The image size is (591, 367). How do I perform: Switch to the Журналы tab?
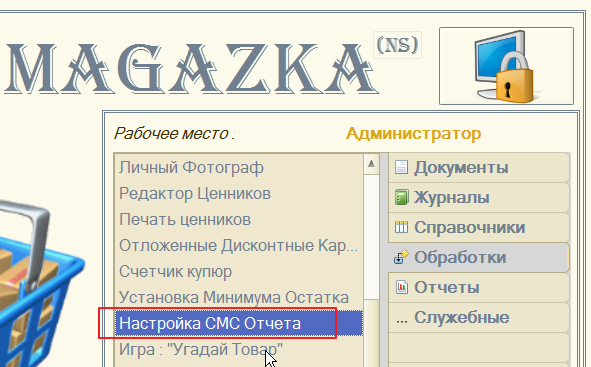(479, 197)
